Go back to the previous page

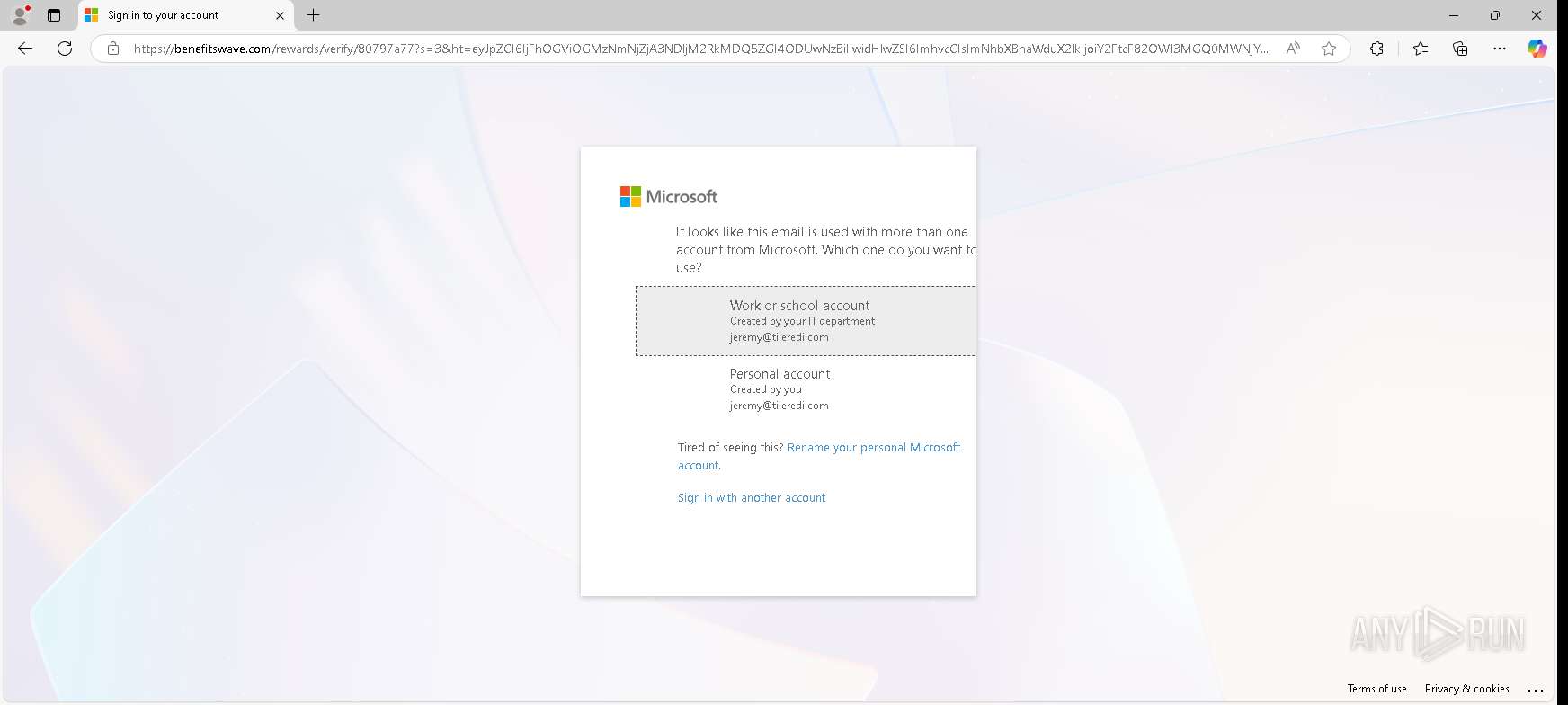pyautogui.click(x=25, y=49)
